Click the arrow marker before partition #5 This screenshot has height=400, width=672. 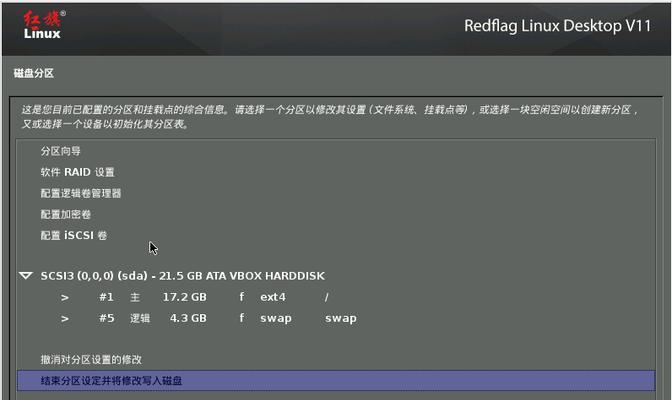pyautogui.click(x=65, y=319)
